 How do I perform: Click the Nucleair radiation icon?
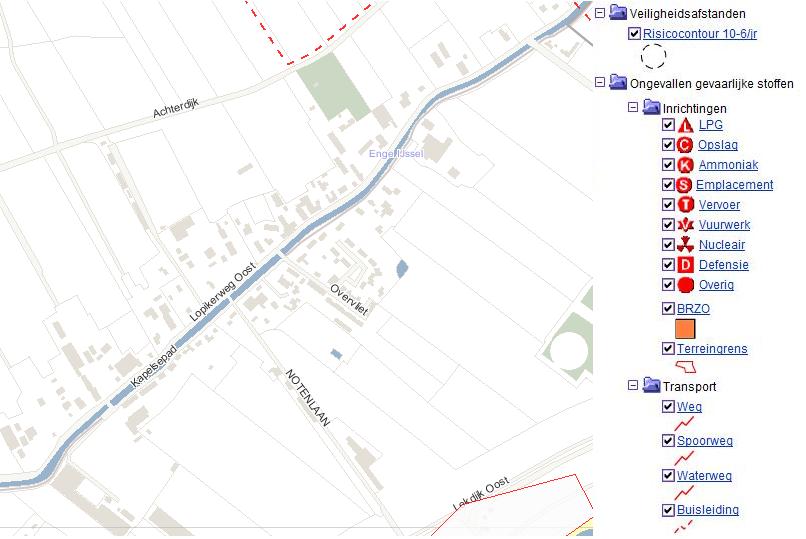click(x=685, y=246)
